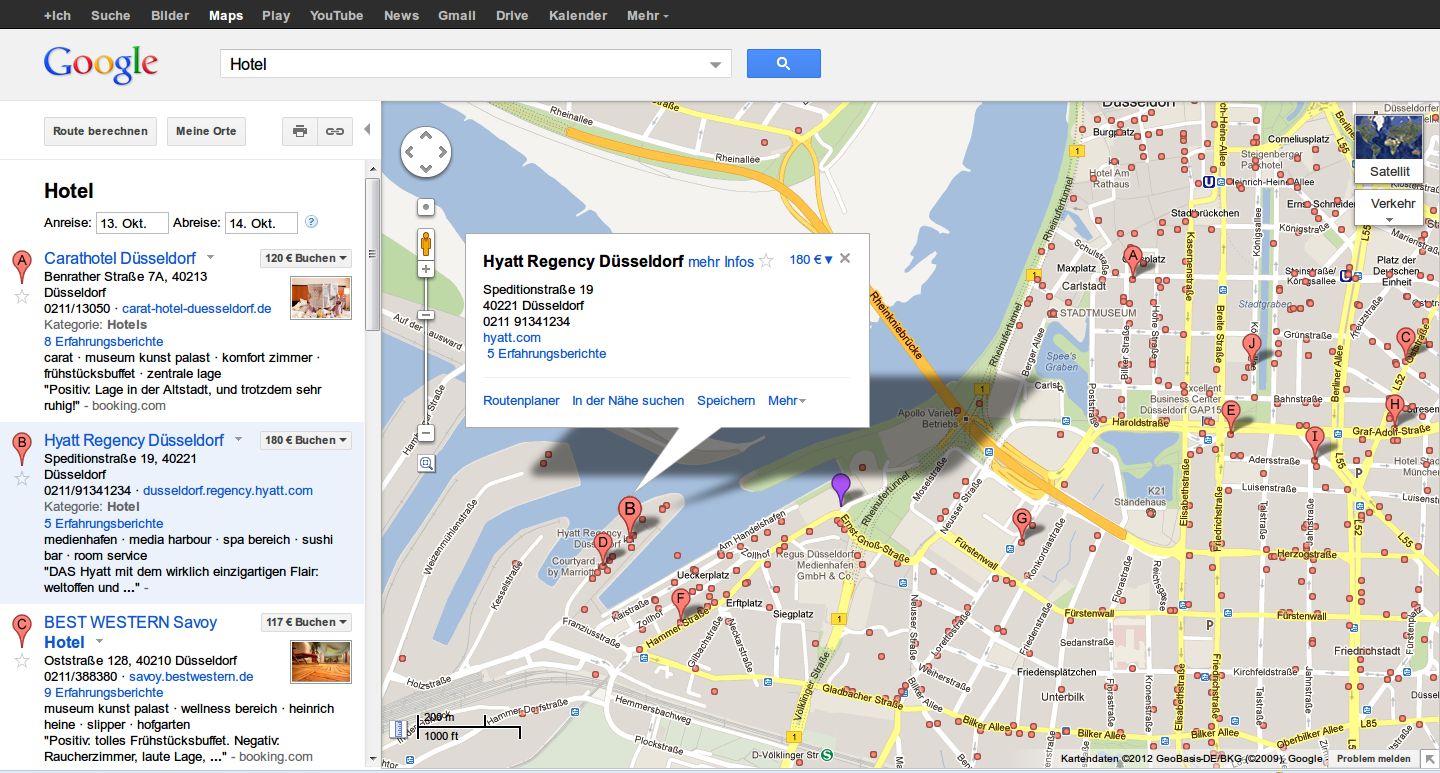Click map marker I pin

[x=1315, y=443]
